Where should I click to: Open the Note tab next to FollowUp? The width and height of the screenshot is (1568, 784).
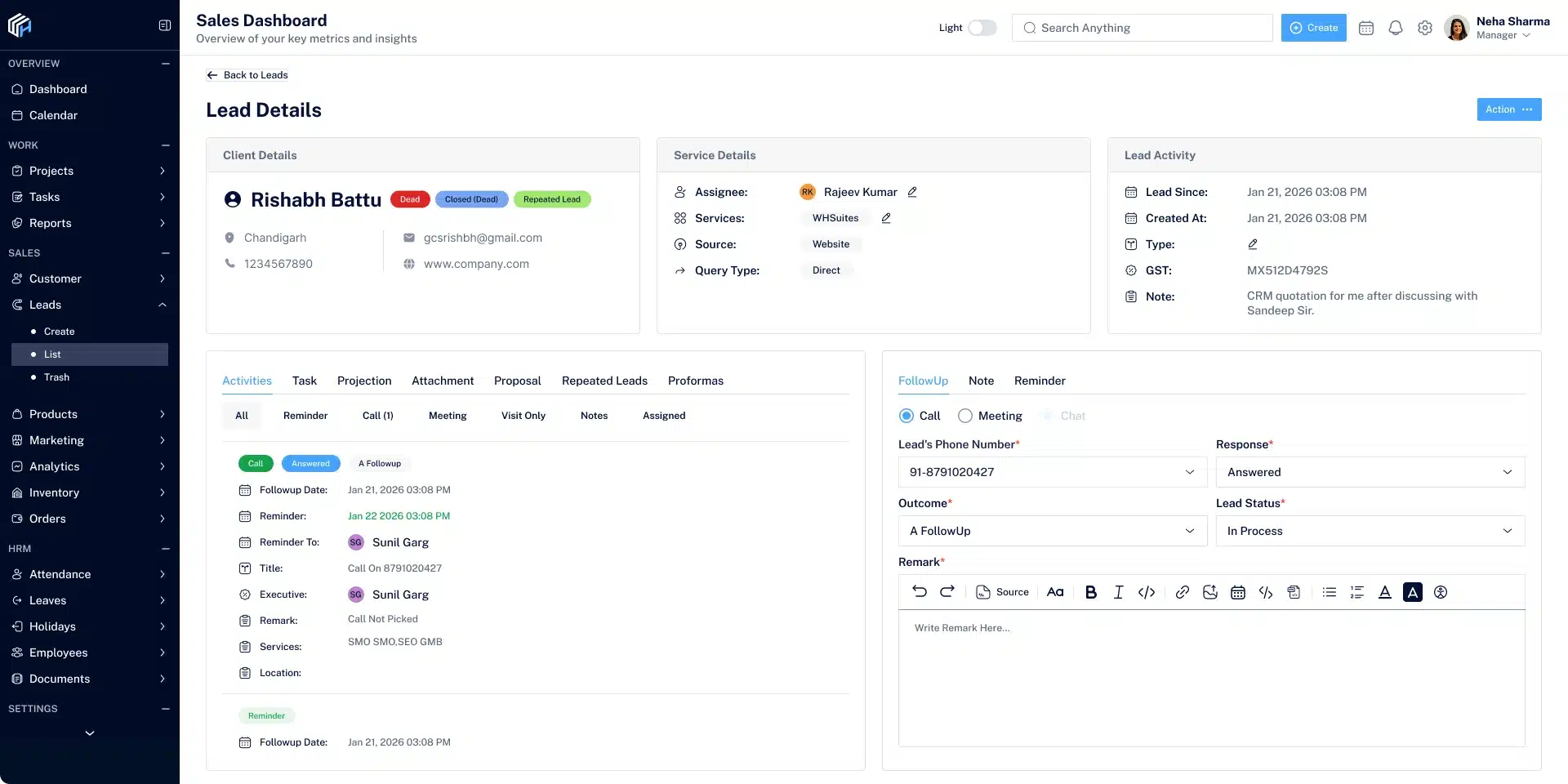click(x=982, y=381)
